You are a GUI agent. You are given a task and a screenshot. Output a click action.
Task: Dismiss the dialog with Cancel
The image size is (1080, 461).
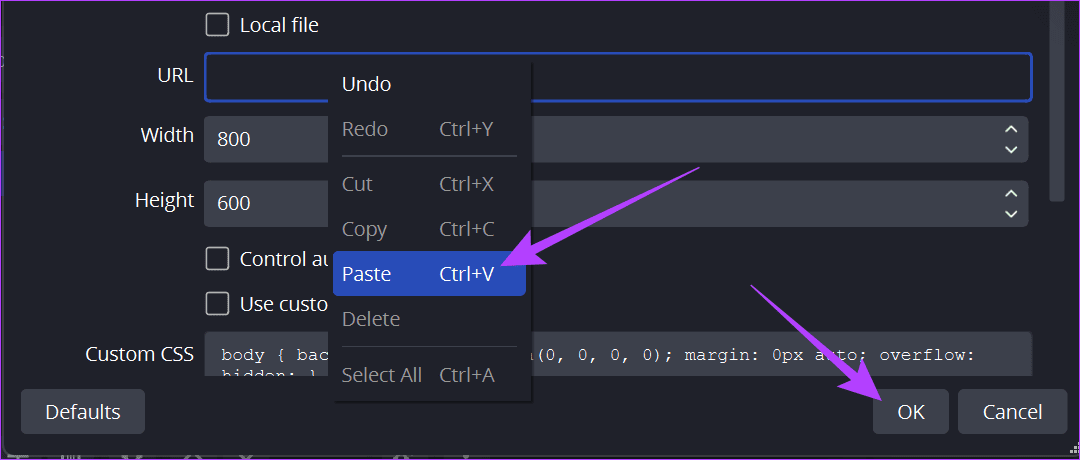pyautogui.click(x=1012, y=412)
